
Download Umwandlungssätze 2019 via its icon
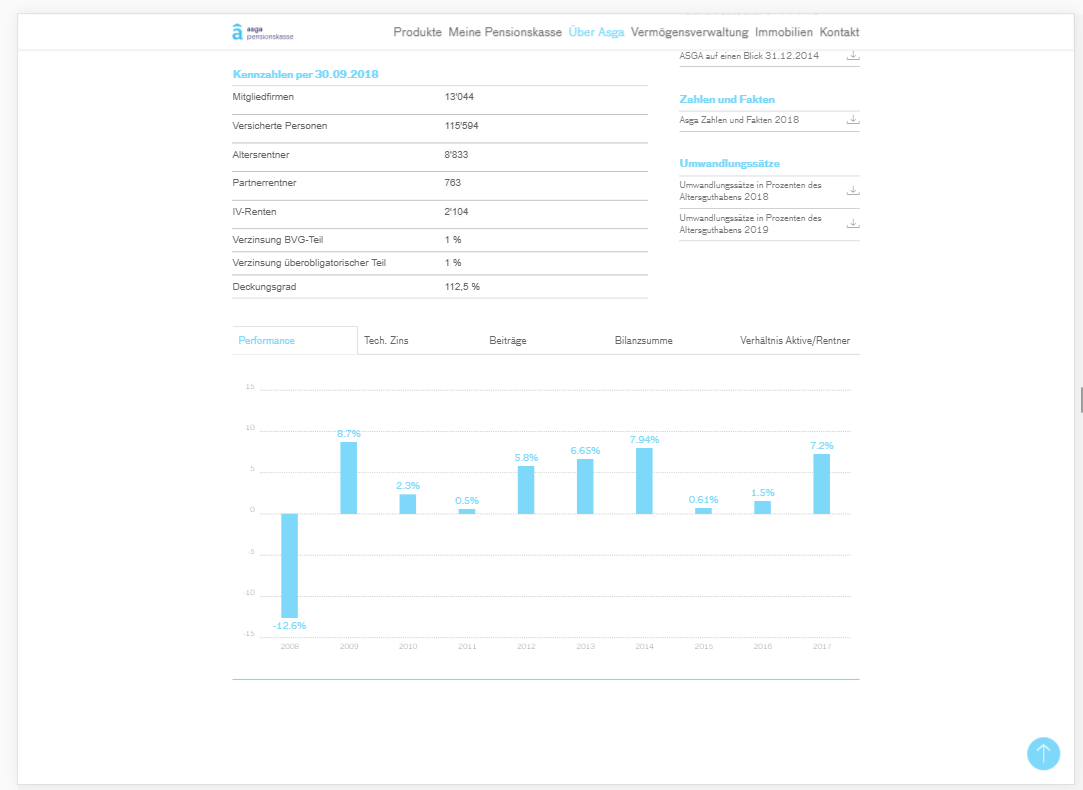pos(853,223)
